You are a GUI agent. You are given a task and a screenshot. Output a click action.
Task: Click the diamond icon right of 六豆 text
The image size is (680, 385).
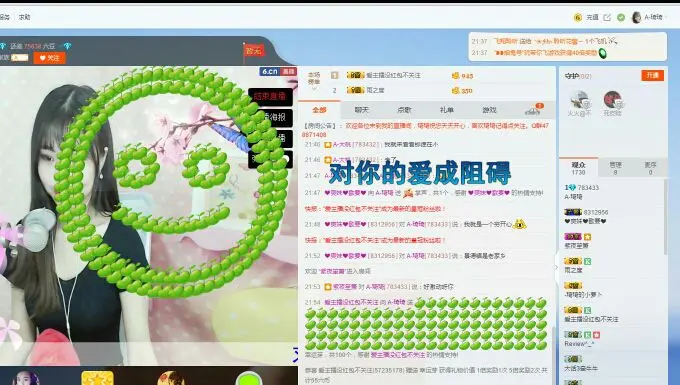coord(67,46)
